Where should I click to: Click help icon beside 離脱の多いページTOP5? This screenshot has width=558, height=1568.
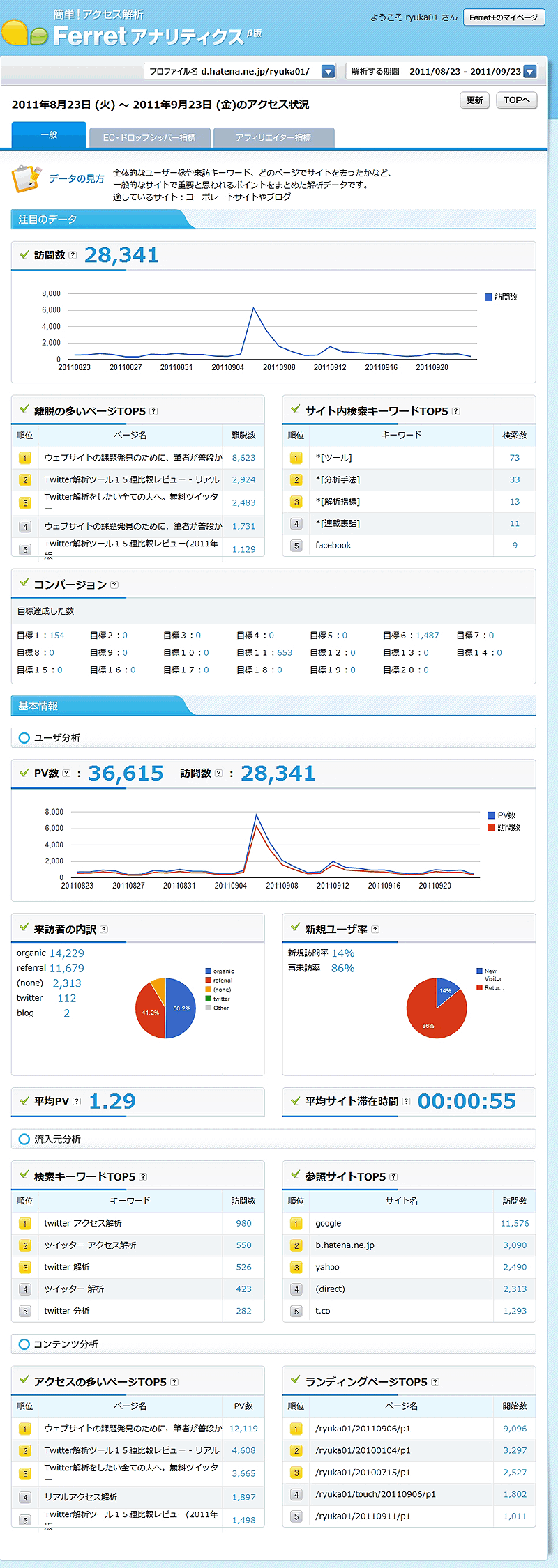pos(153,411)
